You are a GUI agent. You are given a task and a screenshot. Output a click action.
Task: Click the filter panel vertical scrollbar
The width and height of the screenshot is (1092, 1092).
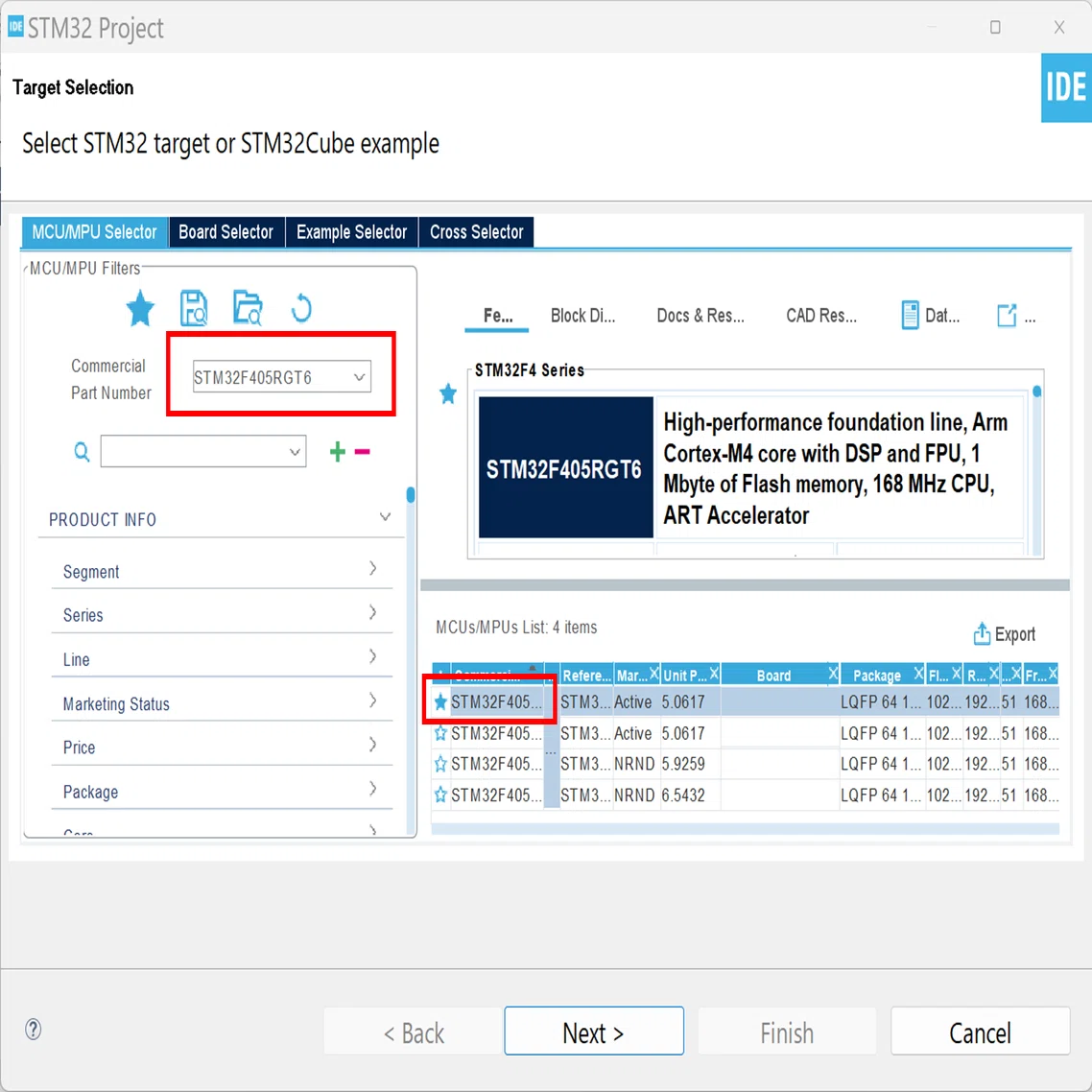click(x=411, y=661)
